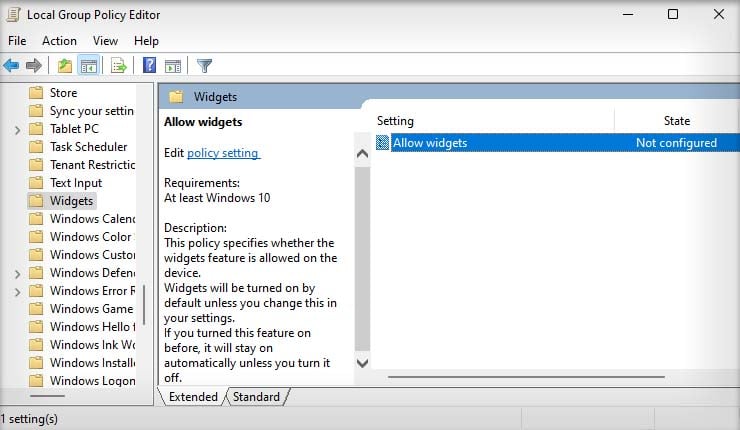Screen dimensions: 740x430
Task: Click the Back arrow toolbar icon
Action: (x=11, y=66)
